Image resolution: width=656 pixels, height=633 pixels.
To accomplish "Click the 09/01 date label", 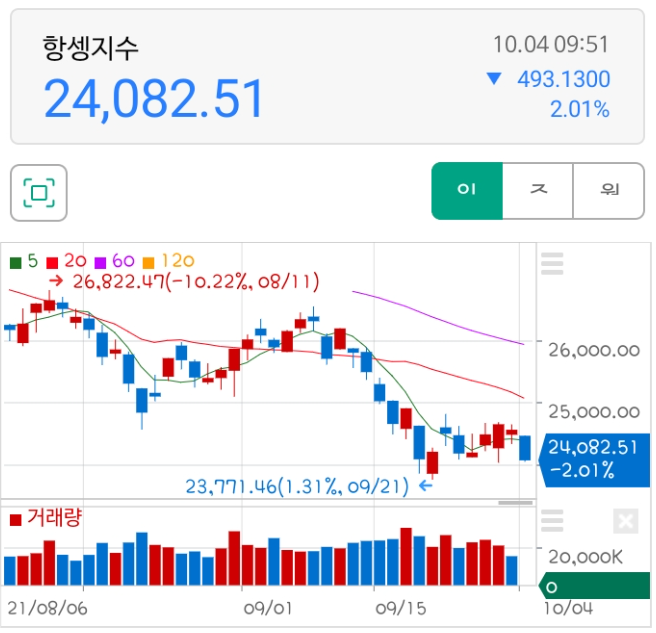I will tap(268, 608).
